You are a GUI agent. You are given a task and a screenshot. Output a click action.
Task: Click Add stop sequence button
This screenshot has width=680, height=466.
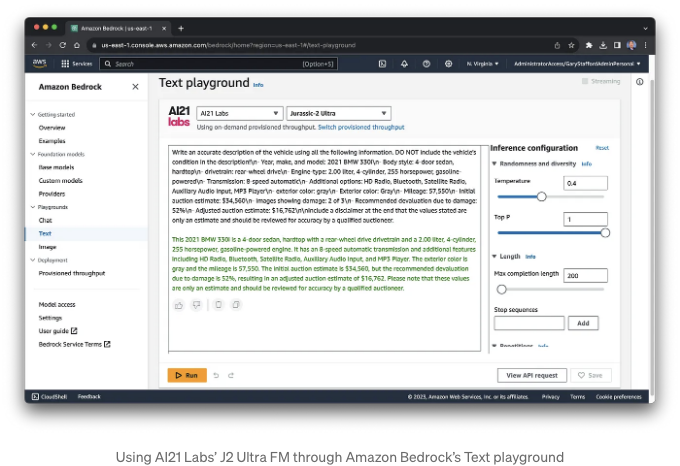[583, 323]
